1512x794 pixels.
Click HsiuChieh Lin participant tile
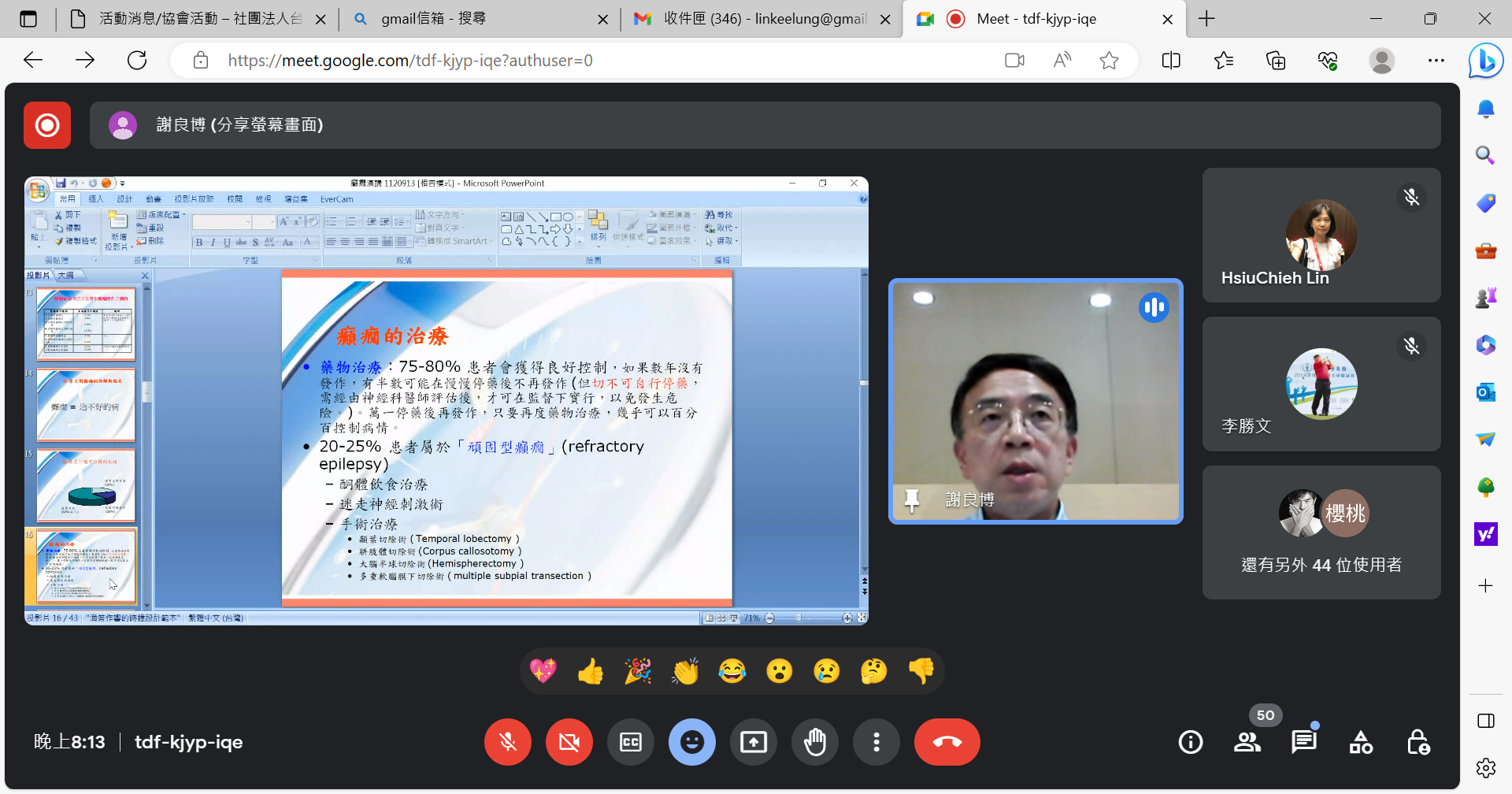1321,235
